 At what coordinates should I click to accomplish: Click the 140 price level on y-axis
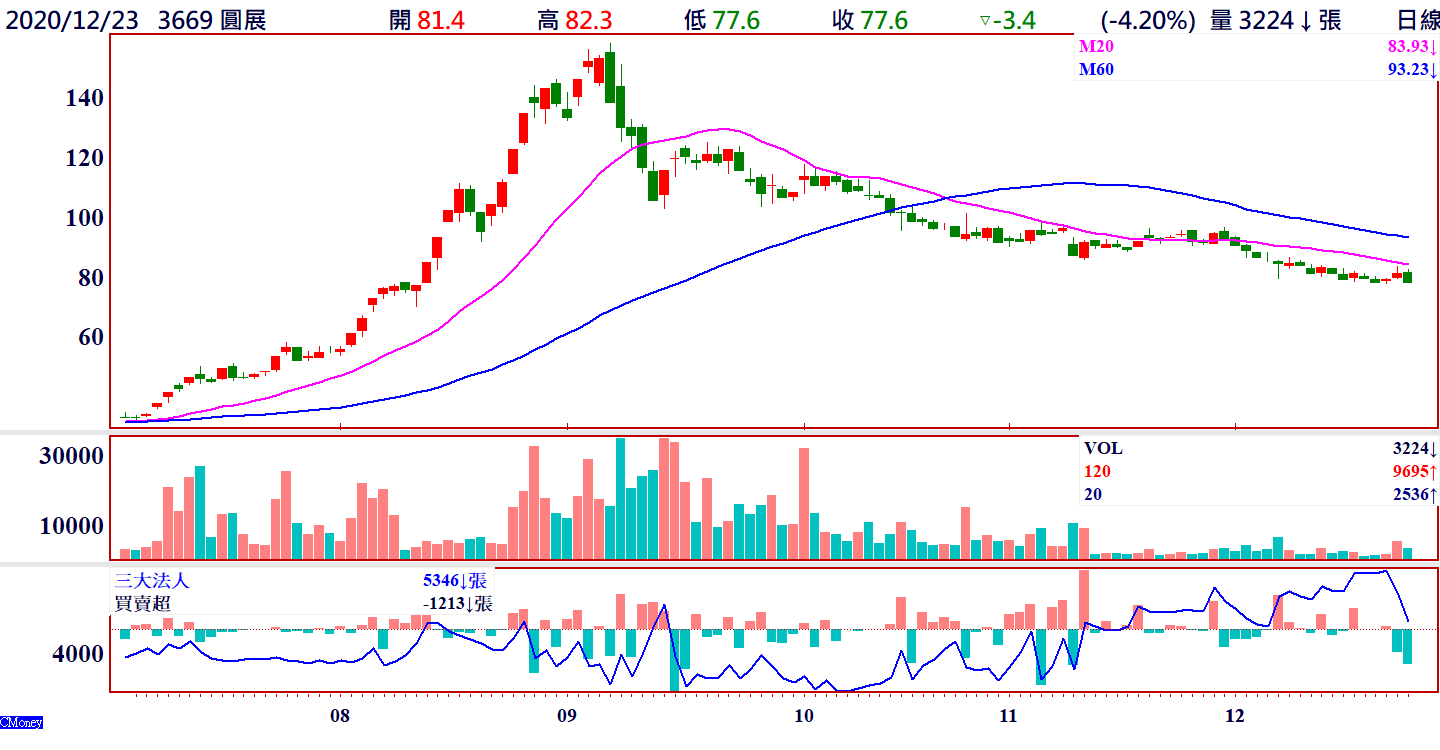84,98
